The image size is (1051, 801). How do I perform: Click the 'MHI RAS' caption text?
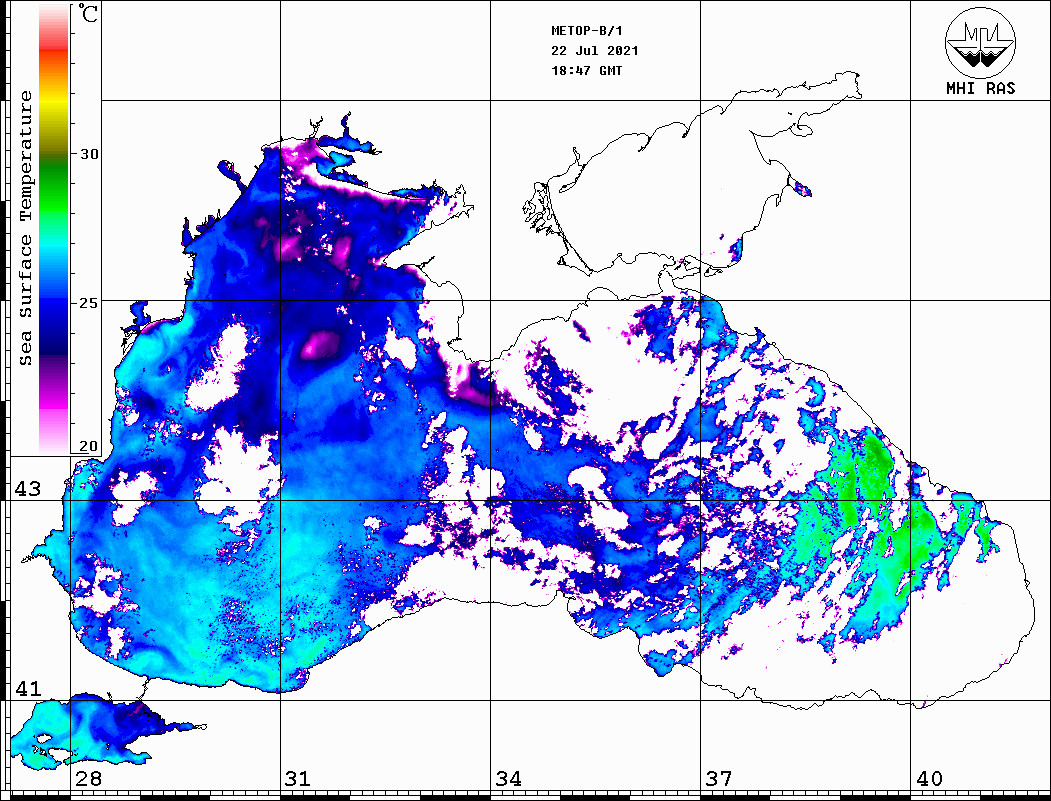coord(980,88)
